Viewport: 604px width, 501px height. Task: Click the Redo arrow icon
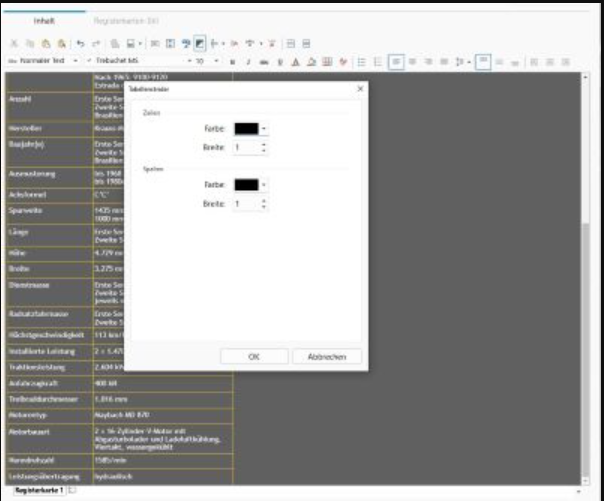[x=92, y=45]
